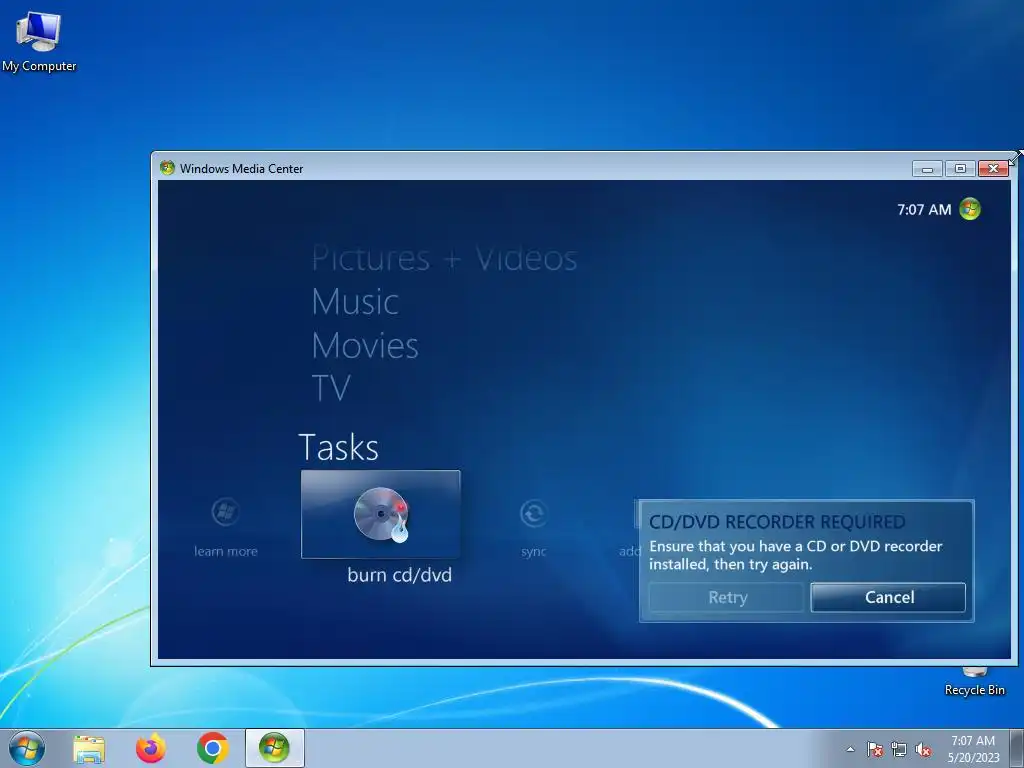Open Windows Explorer from the taskbar
1024x768 pixels.
point(89,748)
